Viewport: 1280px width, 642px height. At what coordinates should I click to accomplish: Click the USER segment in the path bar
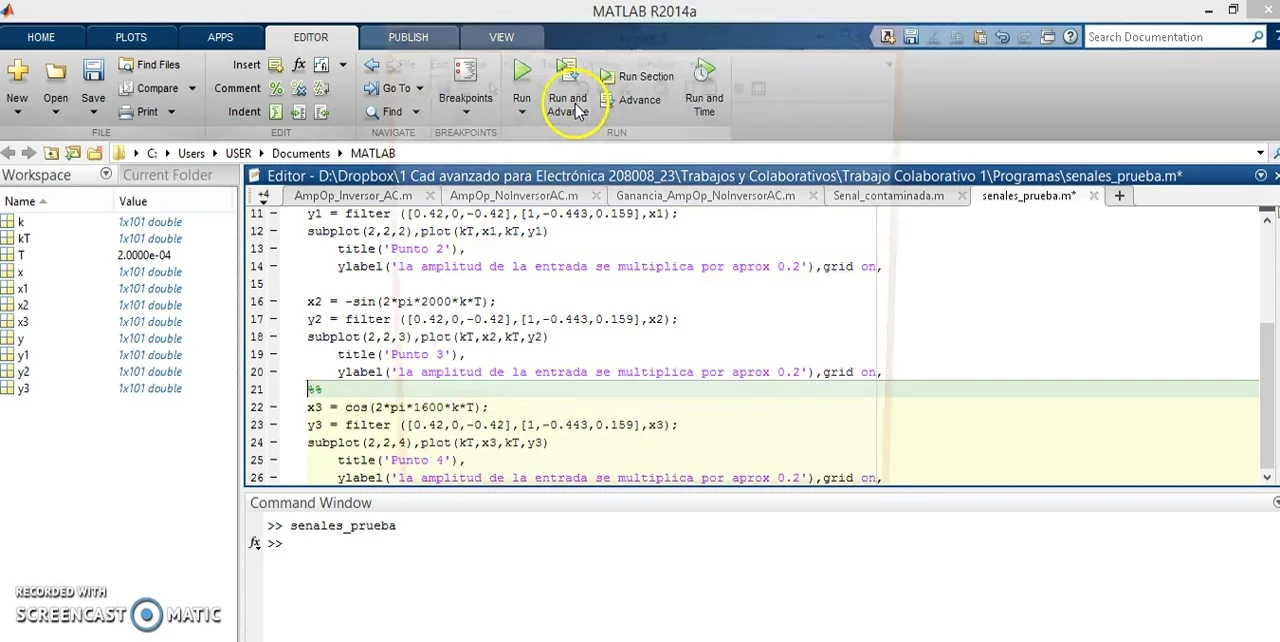coord(238,154)
